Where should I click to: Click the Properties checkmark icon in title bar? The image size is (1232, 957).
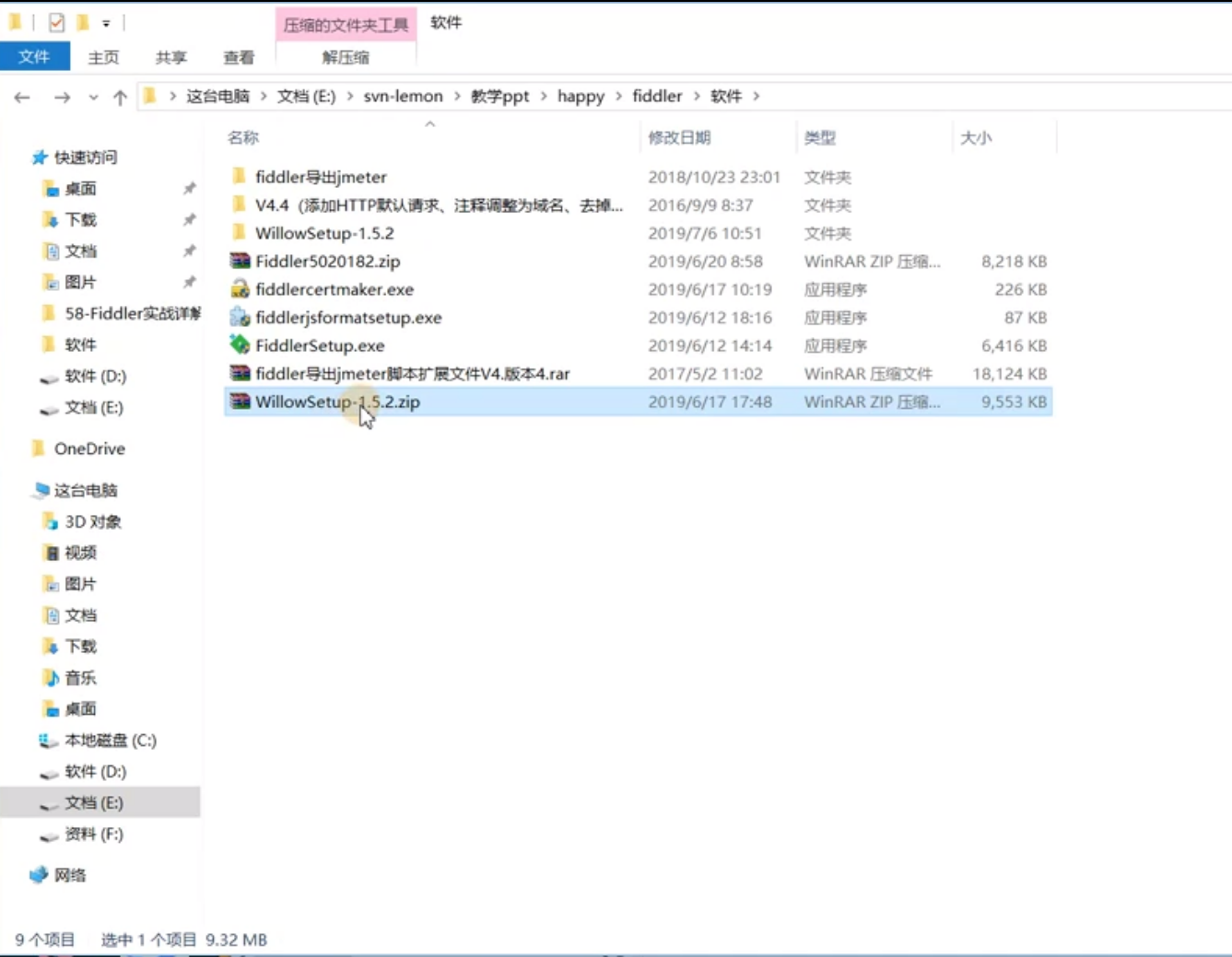(56, 22)
